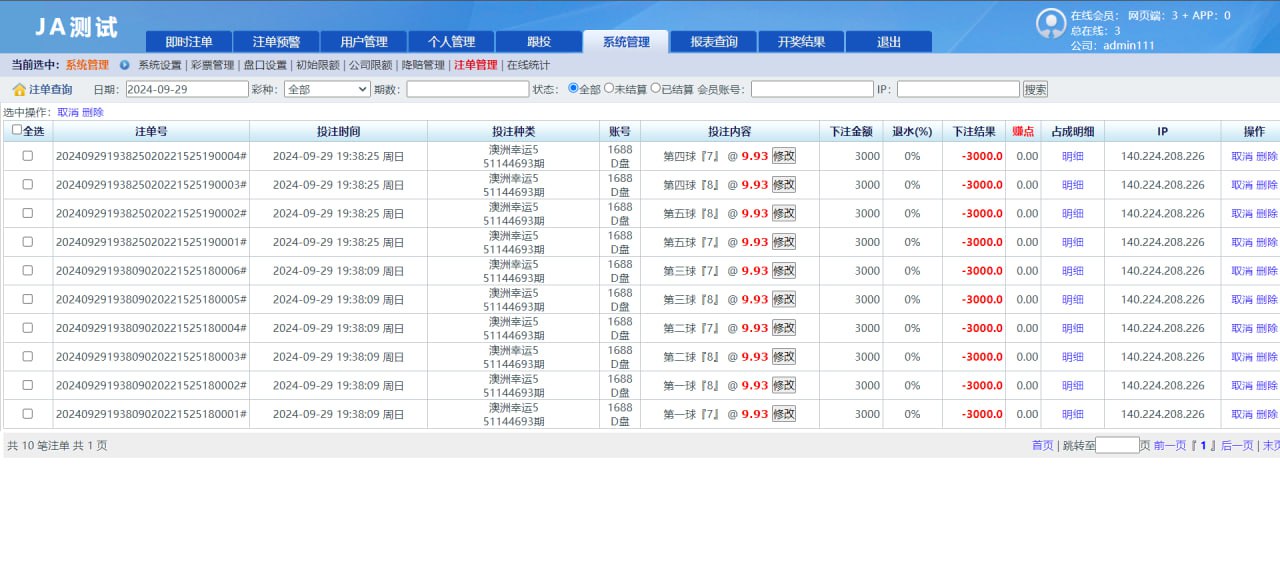1280x568 pixels.
Task: Check the first bet row checkbox
Action: tap(28, 156)
